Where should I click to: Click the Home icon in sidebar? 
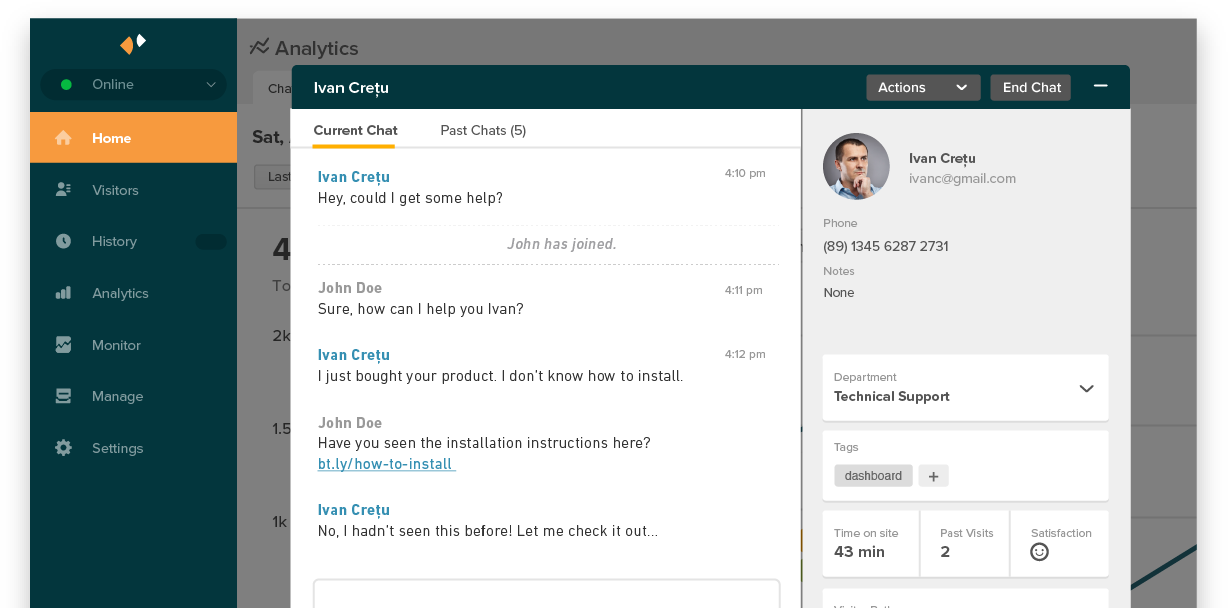click(63, 138)
